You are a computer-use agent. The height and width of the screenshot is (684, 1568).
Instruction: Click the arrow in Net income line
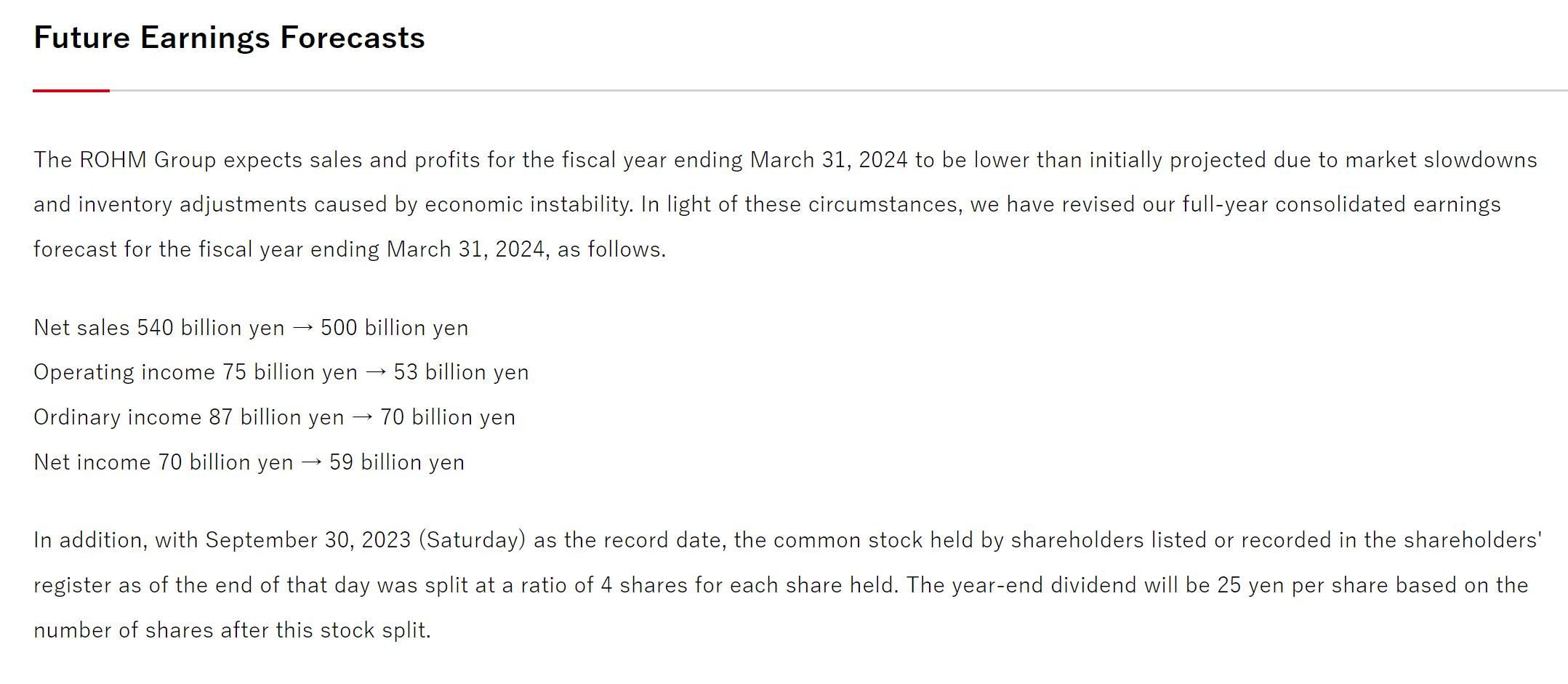click(311, 462)
